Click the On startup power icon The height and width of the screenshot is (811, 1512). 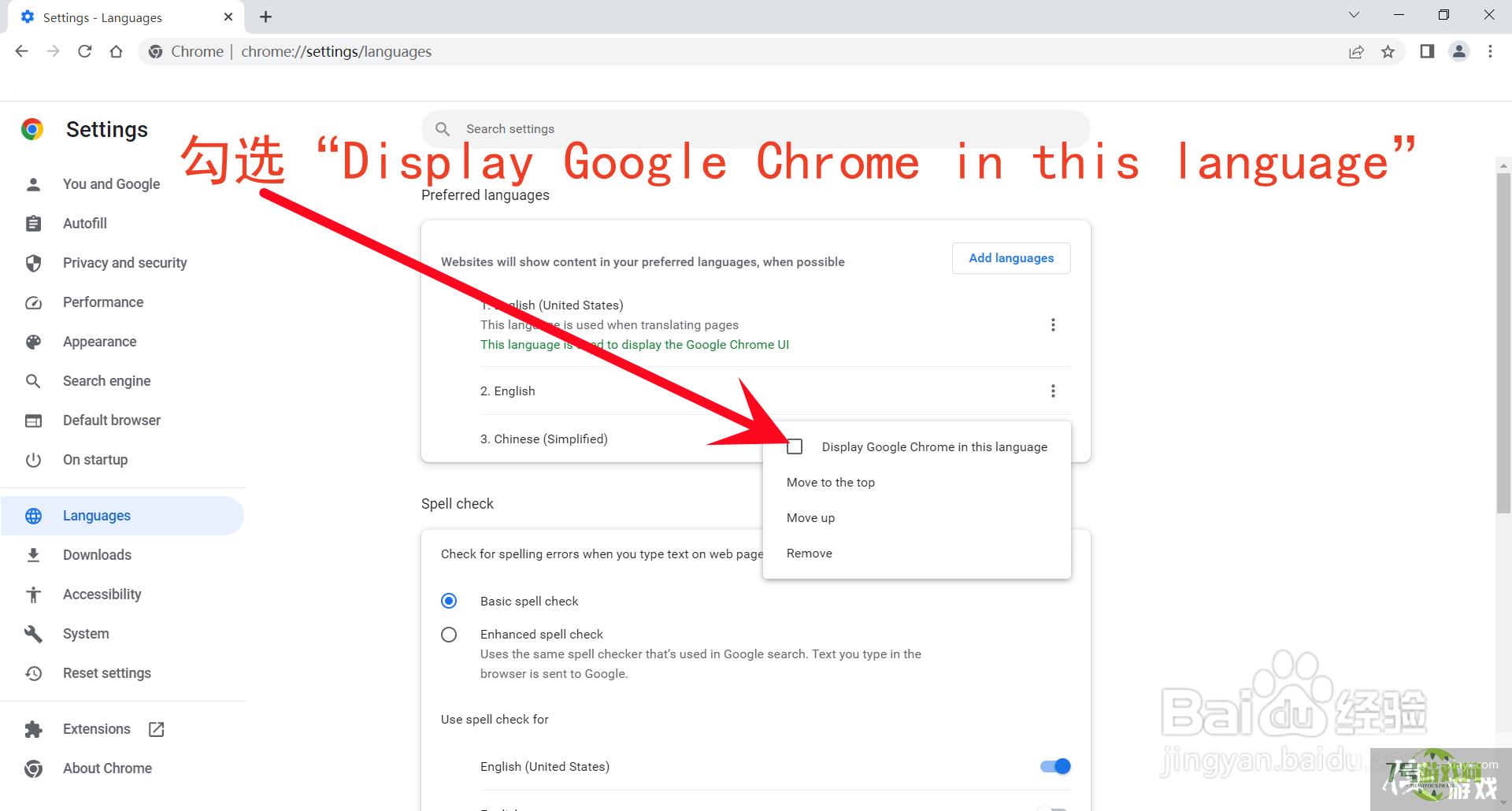[x=33, y=460]
